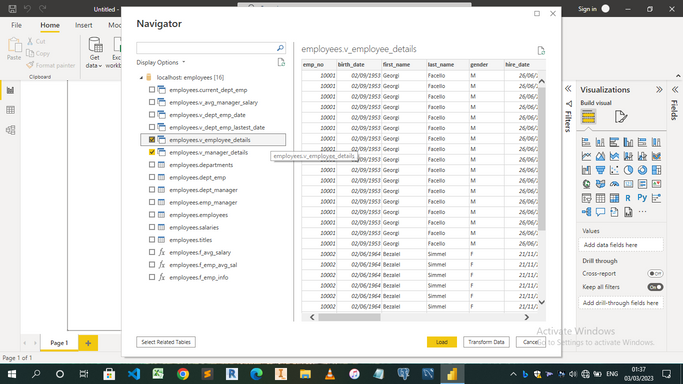Click Add data fields here well
The height and width of the screenshot is (384, 683).
pos(621,245)
